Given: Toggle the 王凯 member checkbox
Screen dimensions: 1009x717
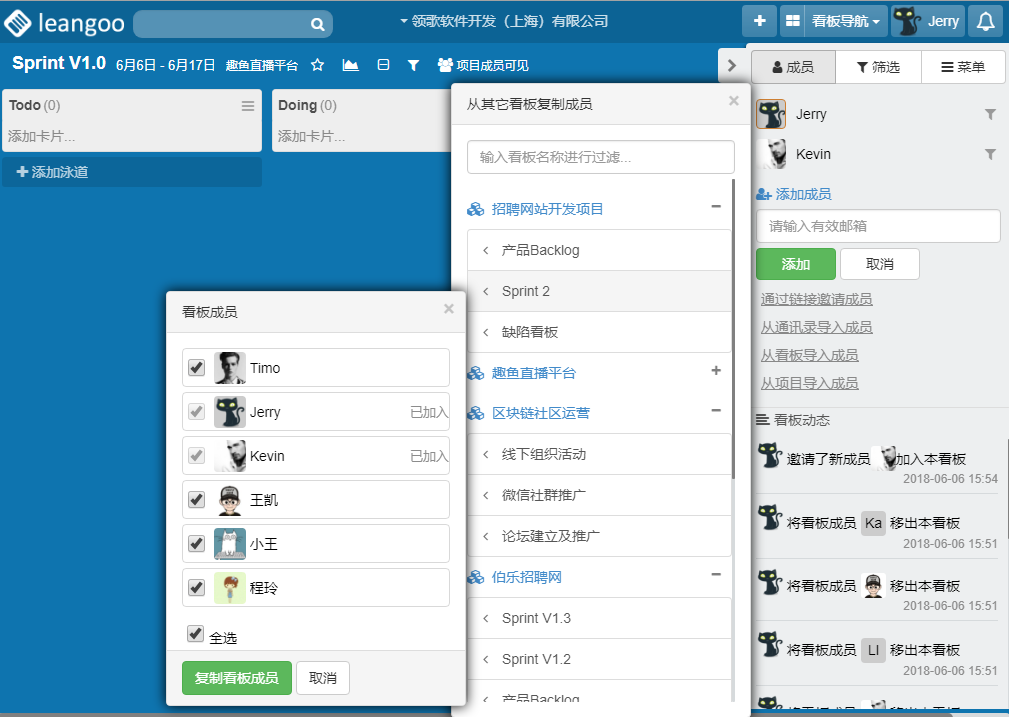Looking at the screenshot, I should 197,500.
